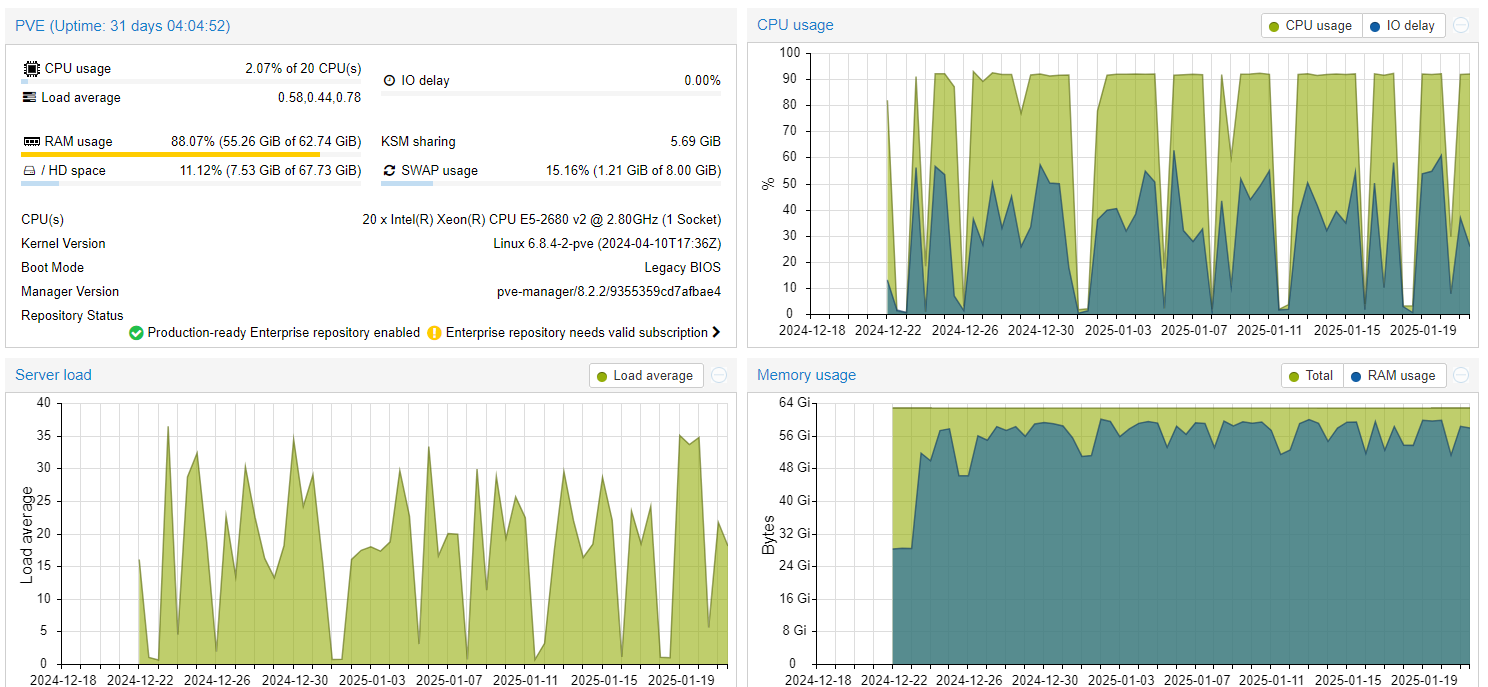Toggle the CPU usage series in legend
The height and width of the screenshot is (687, 1488).
point(1311,26)
